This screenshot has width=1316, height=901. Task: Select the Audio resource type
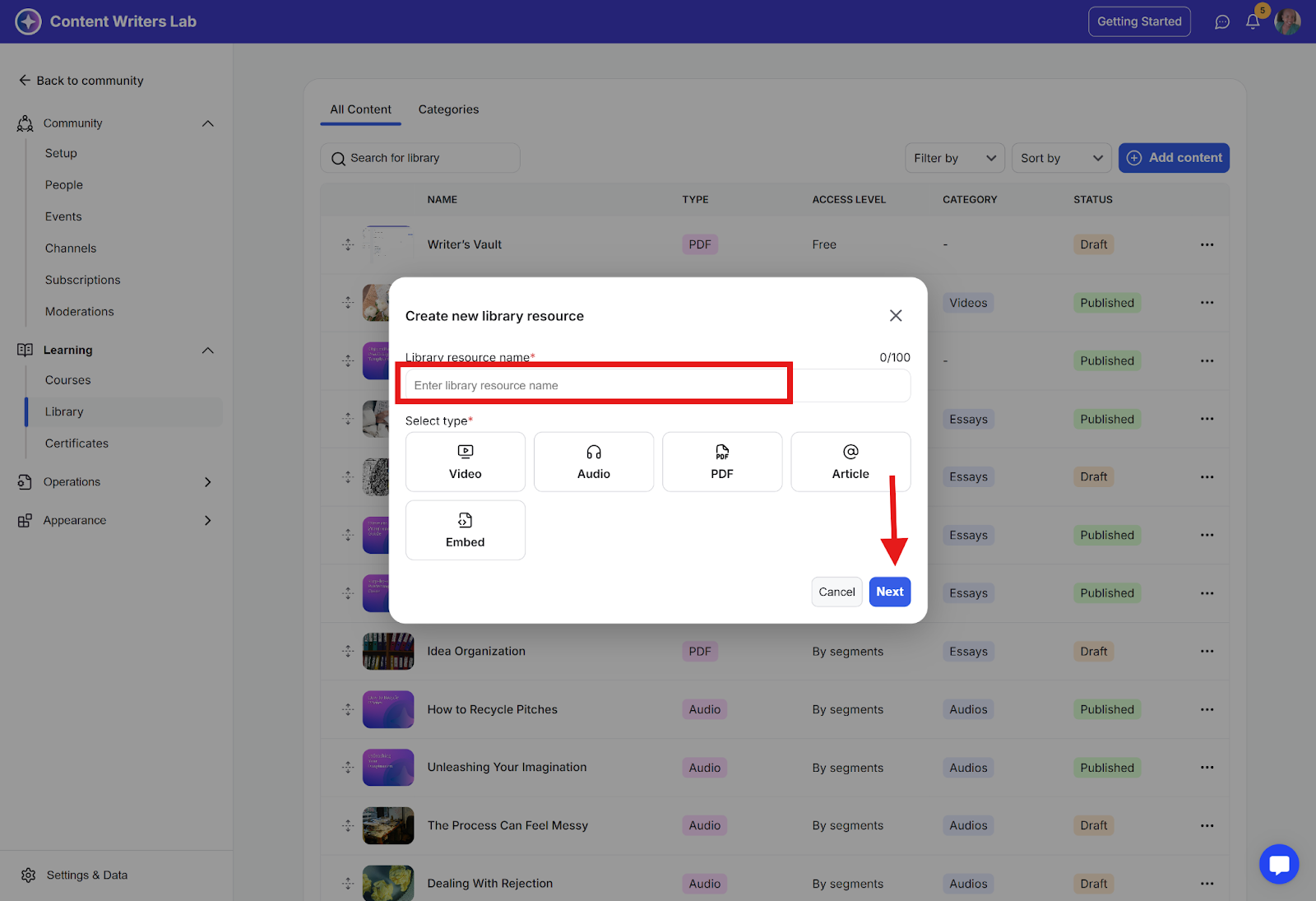(593, 462)
